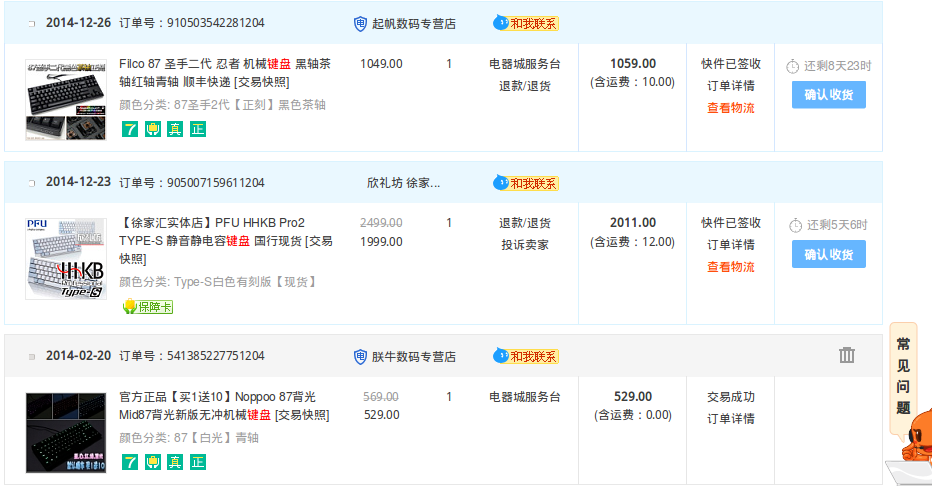Tick the checkbox for 2014-12-23 order

point(31,183)
